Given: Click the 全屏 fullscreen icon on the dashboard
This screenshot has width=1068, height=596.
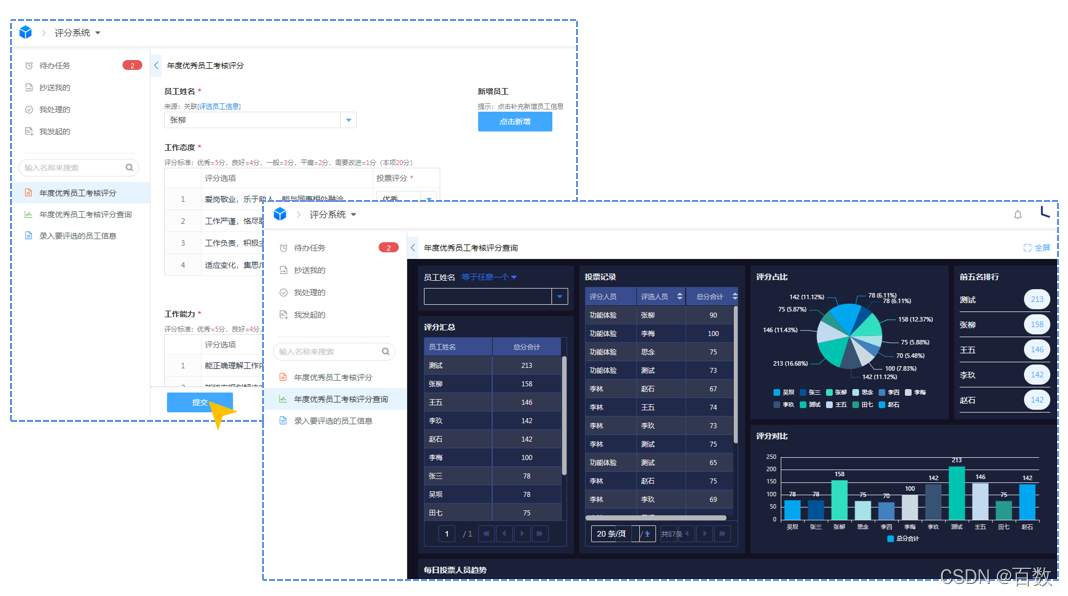Looking at the screenshot, I should coord(1027,248).
